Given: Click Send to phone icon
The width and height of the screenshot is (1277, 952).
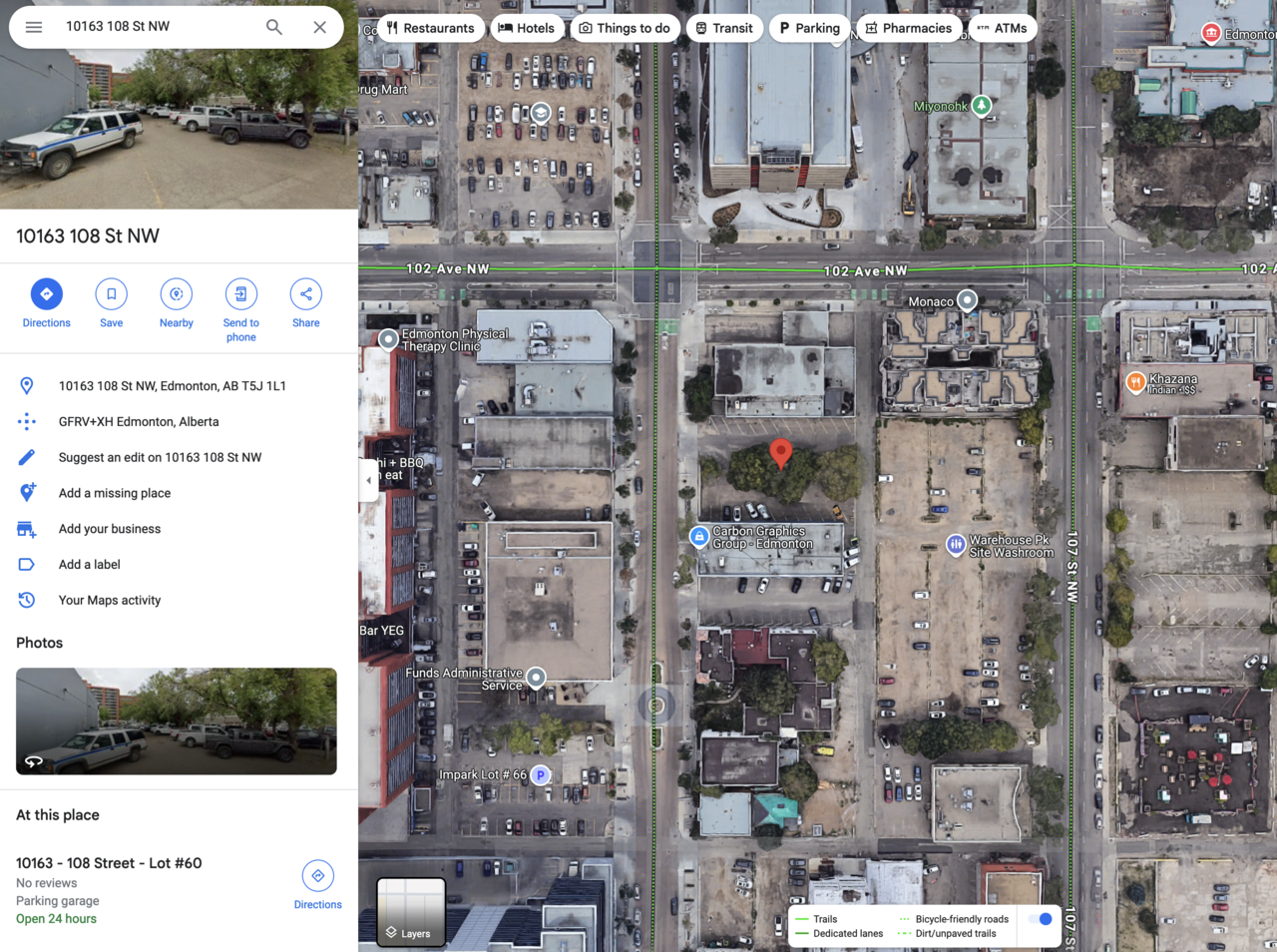Looking at the screenshot, I should pyautogui.click(x=240, y=294).
